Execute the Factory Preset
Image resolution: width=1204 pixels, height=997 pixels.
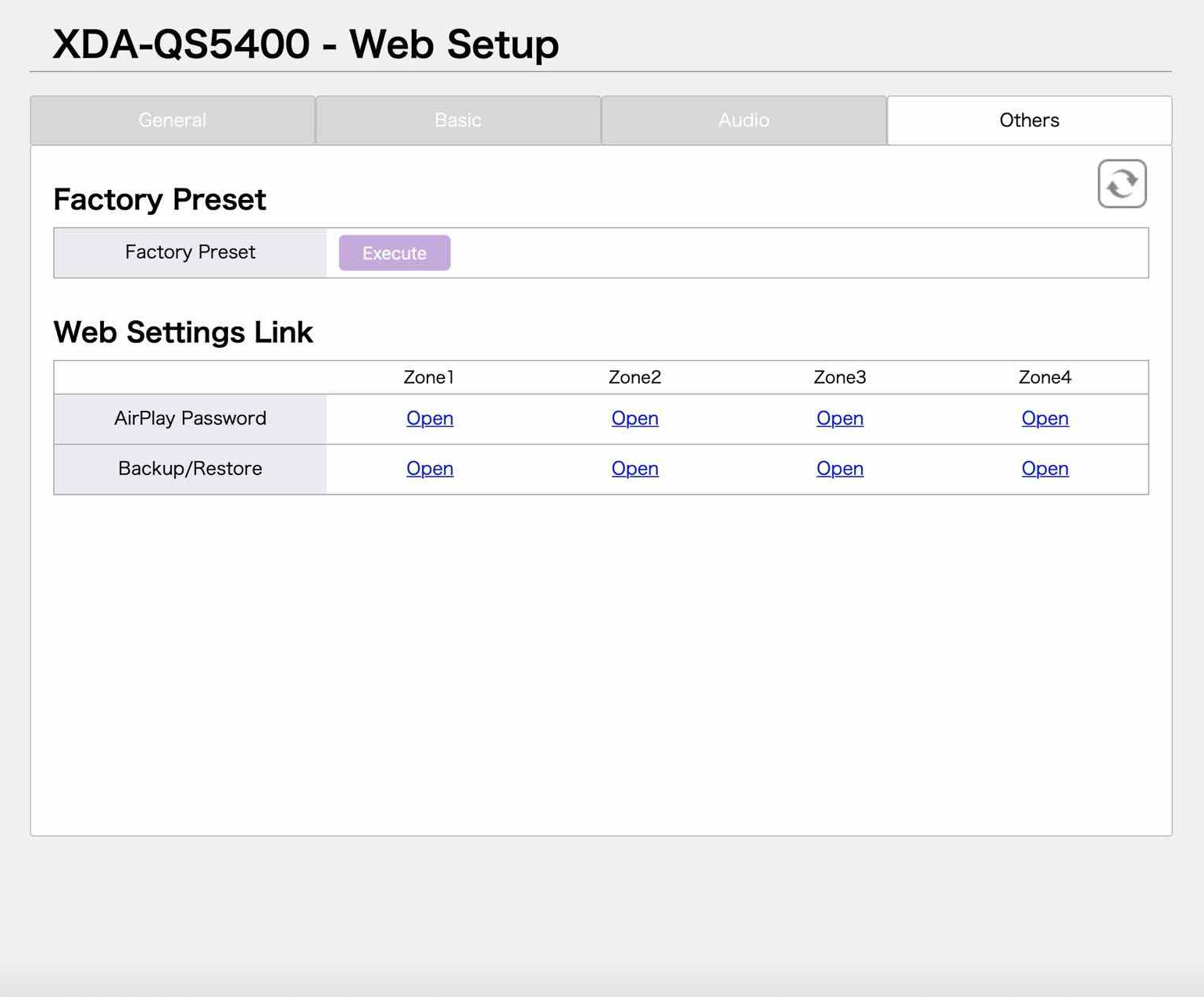395,253
